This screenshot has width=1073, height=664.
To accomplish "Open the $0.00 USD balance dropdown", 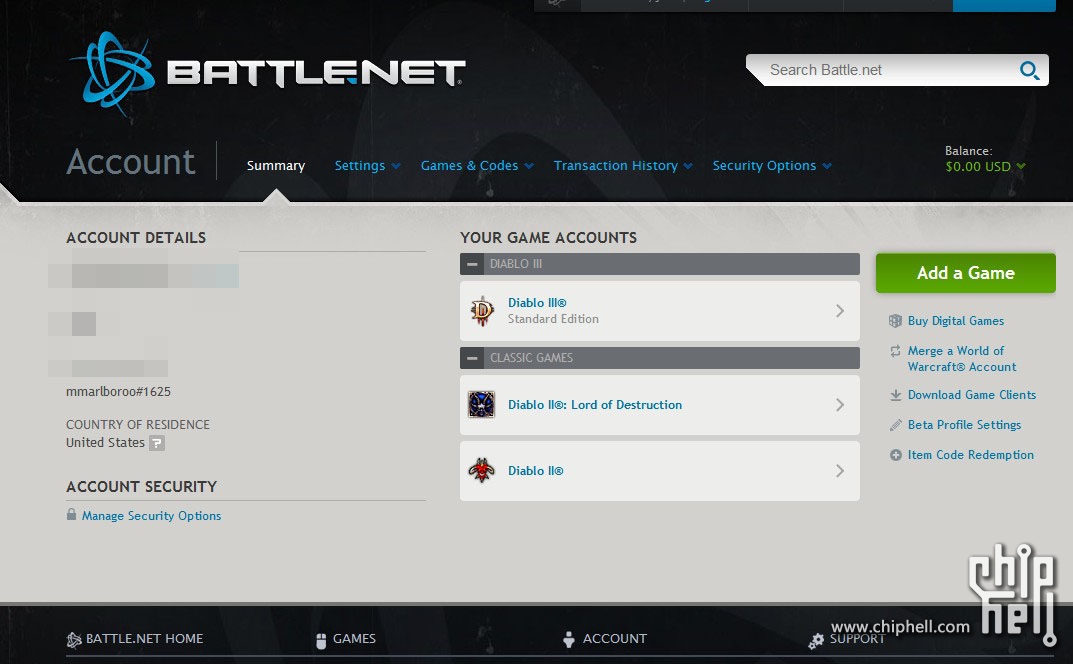I will [985, 166].
